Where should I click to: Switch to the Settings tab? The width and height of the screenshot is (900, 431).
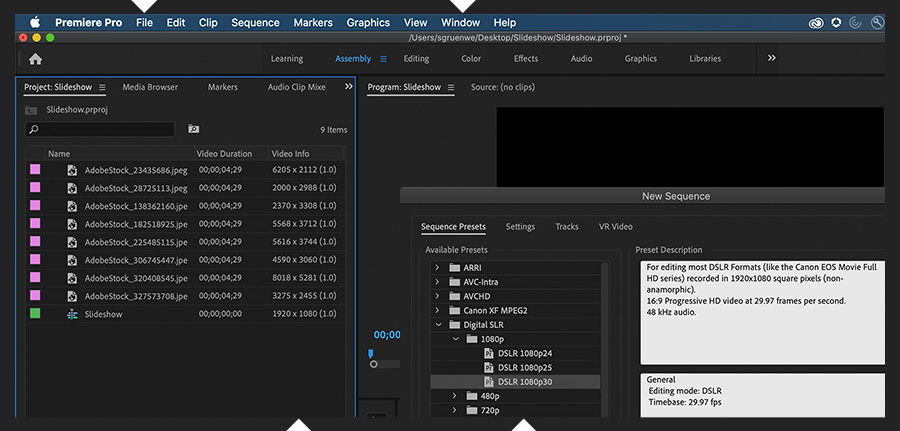pyautogui.click(x=520, y=227)
